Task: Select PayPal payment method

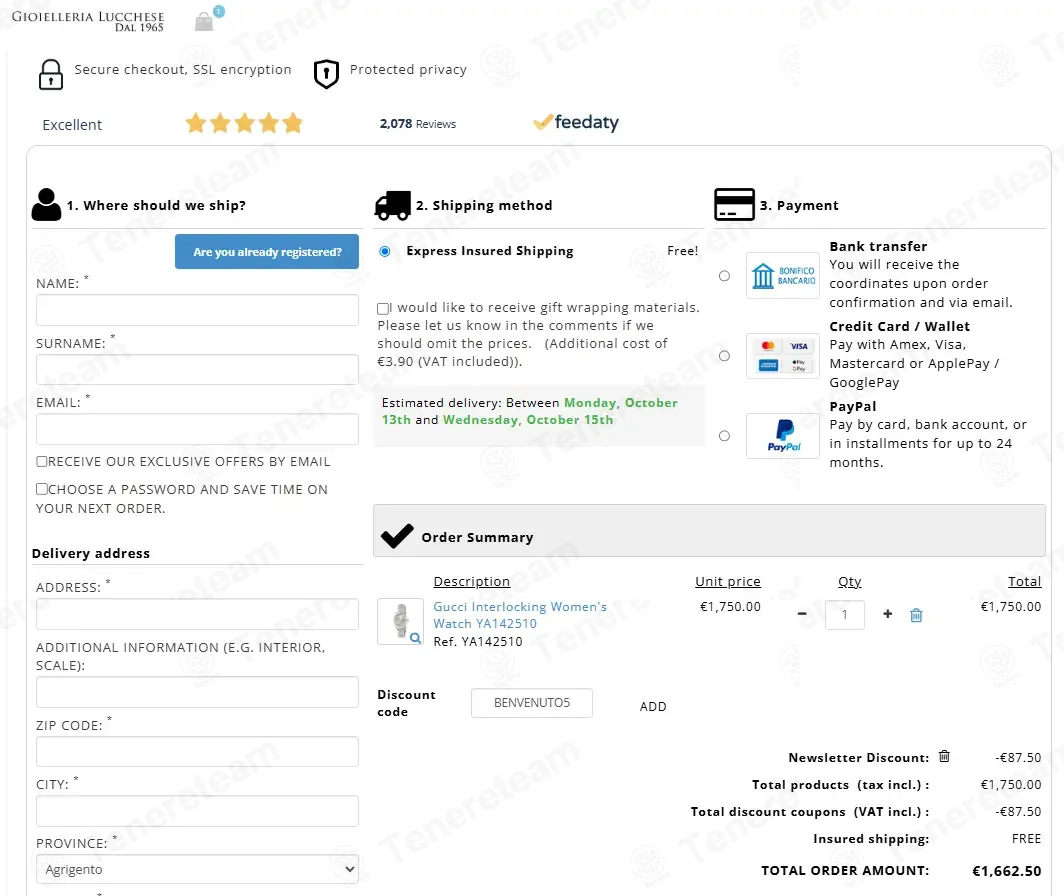Action: pyautogui.click(x=724, y=436)
